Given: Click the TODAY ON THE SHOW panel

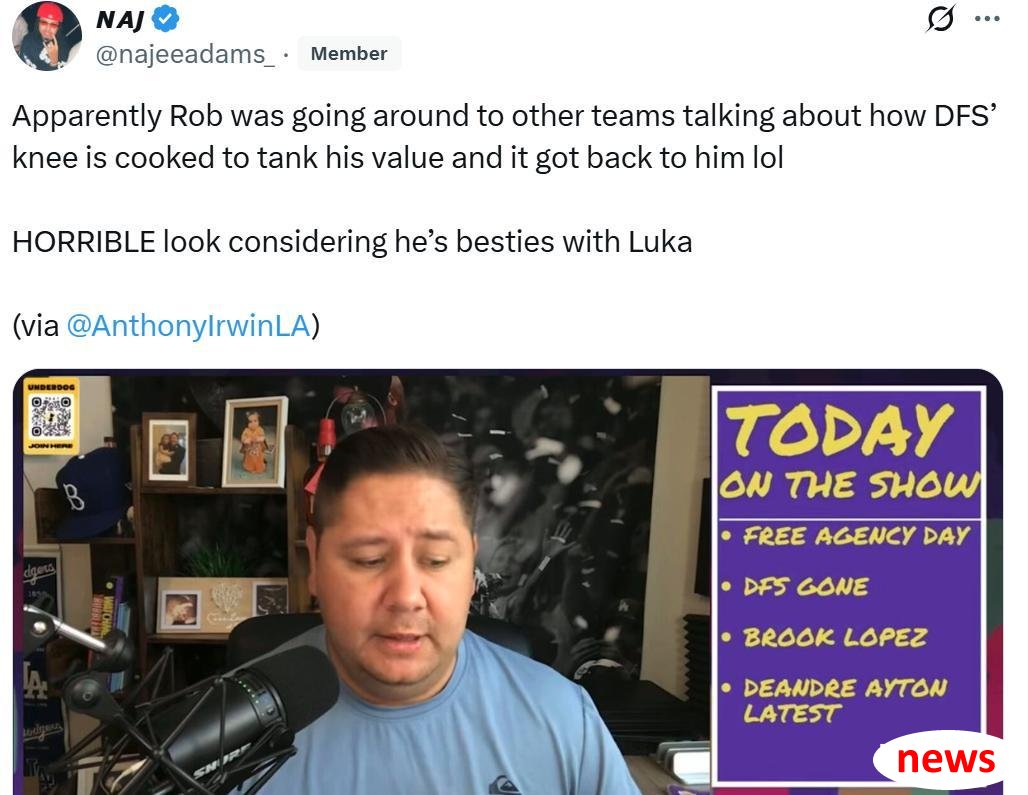Looking at the screenshot, I should pyautogui.click(x=850, y=583).
